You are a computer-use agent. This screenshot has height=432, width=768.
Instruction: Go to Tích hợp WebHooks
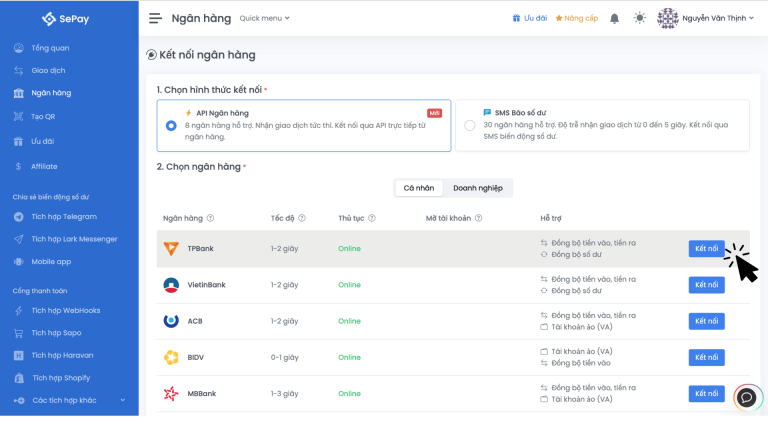(65, 310)
